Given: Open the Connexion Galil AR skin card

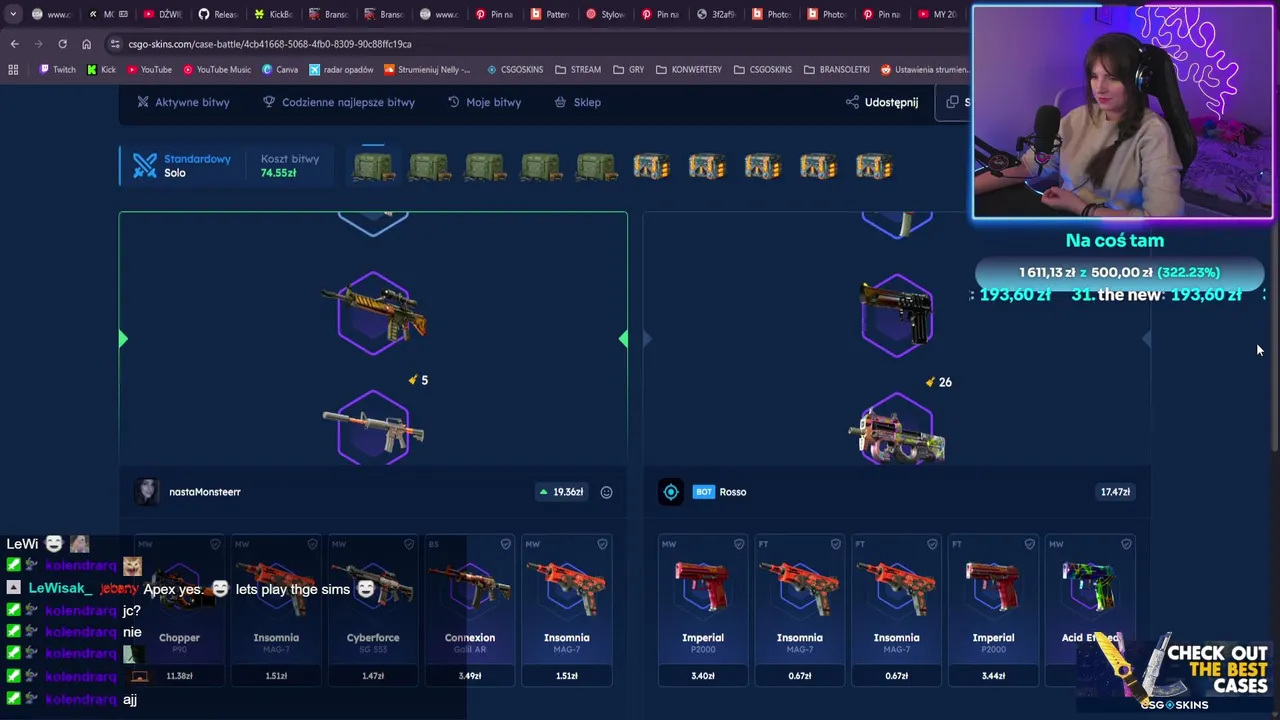Looking at the screenshot, I should click(x=469, y=612).
